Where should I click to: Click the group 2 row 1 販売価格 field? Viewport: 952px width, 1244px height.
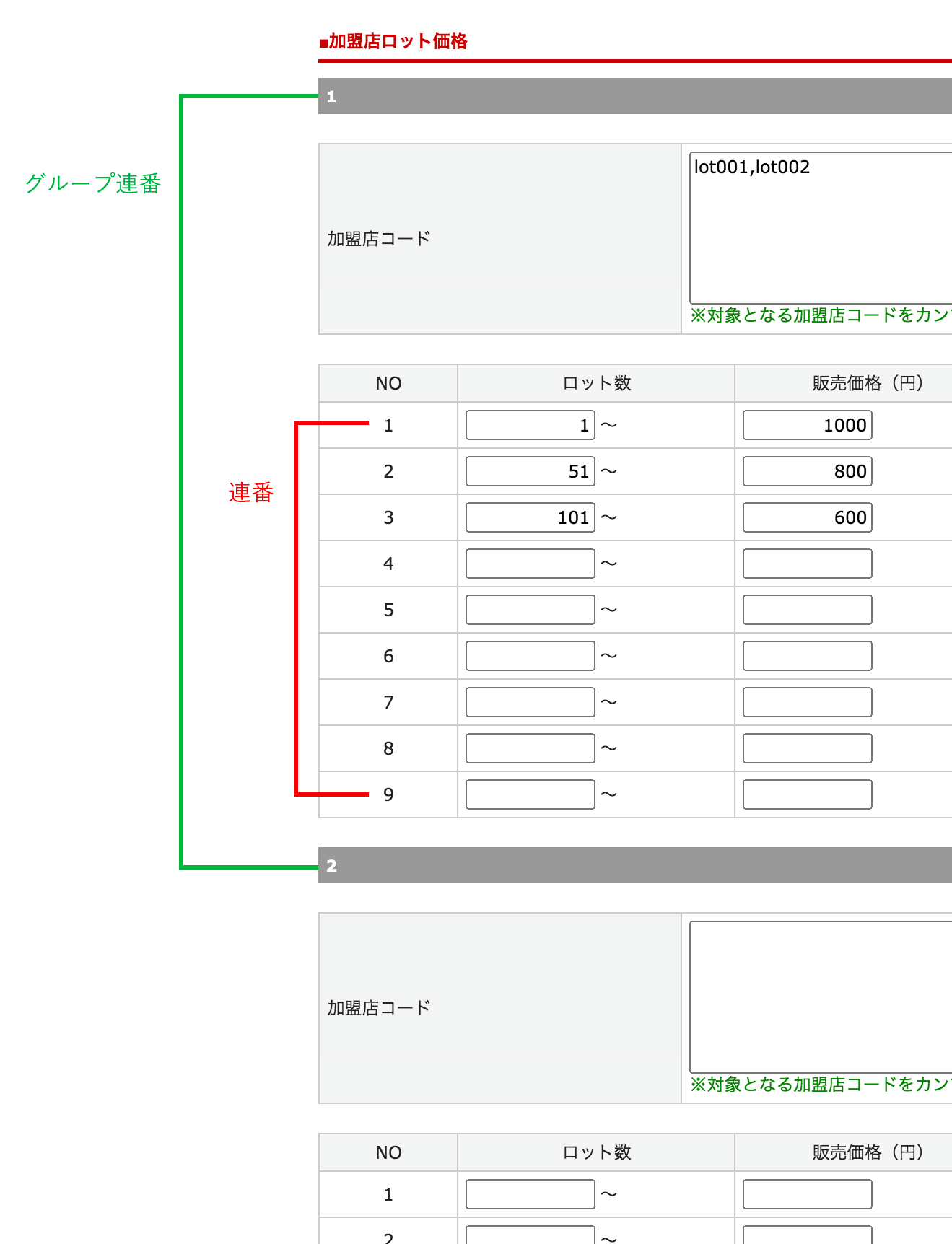coord(808,1194)
